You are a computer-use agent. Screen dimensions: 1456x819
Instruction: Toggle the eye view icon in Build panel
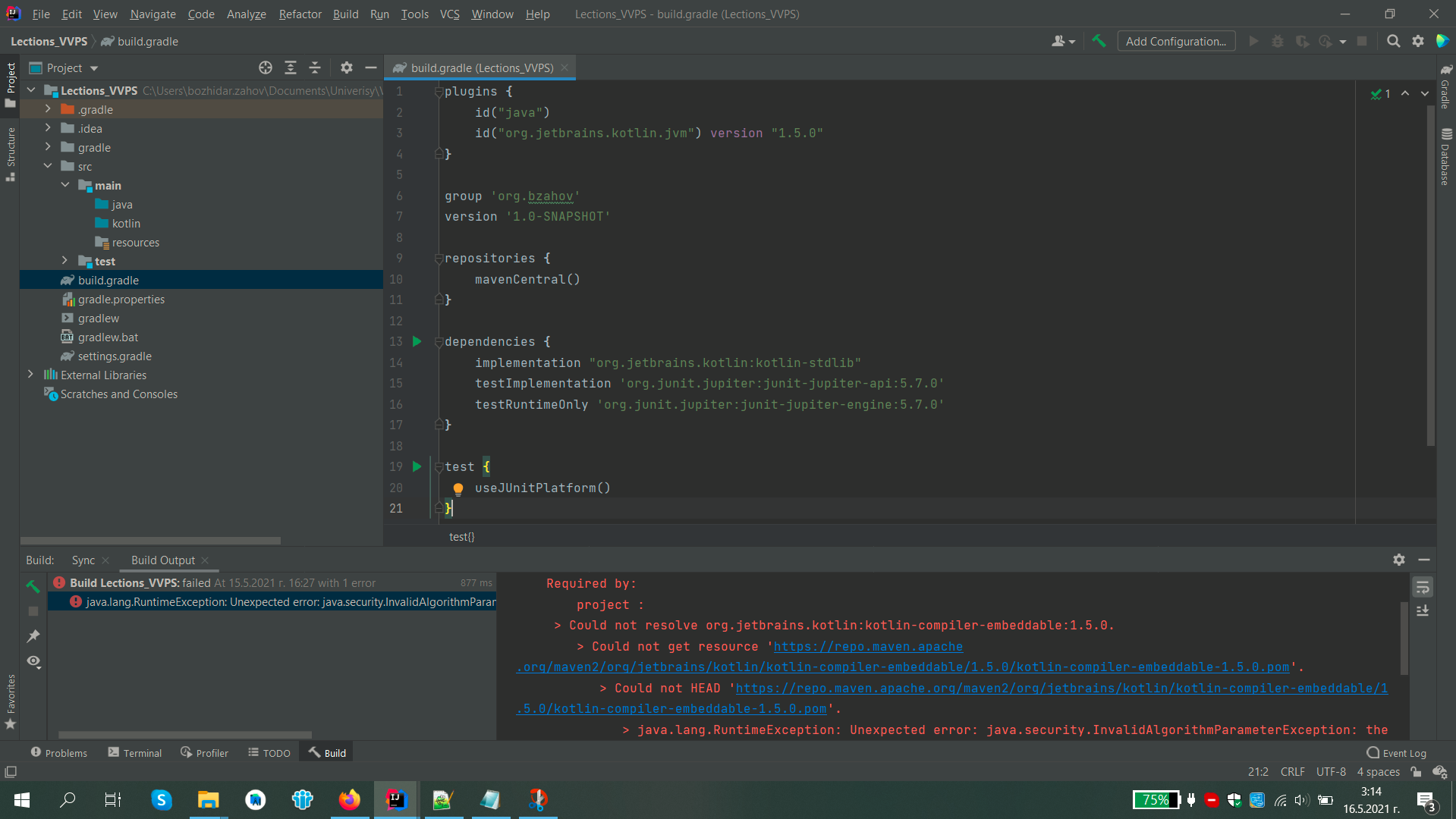click(x=33, y=661)
